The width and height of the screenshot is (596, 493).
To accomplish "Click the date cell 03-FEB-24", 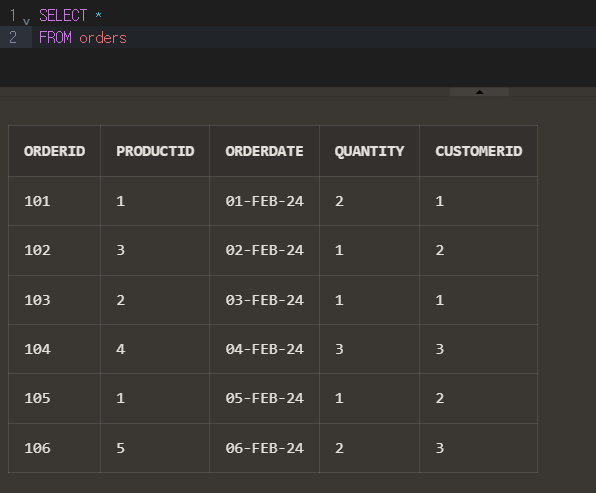I will point(264,300).
